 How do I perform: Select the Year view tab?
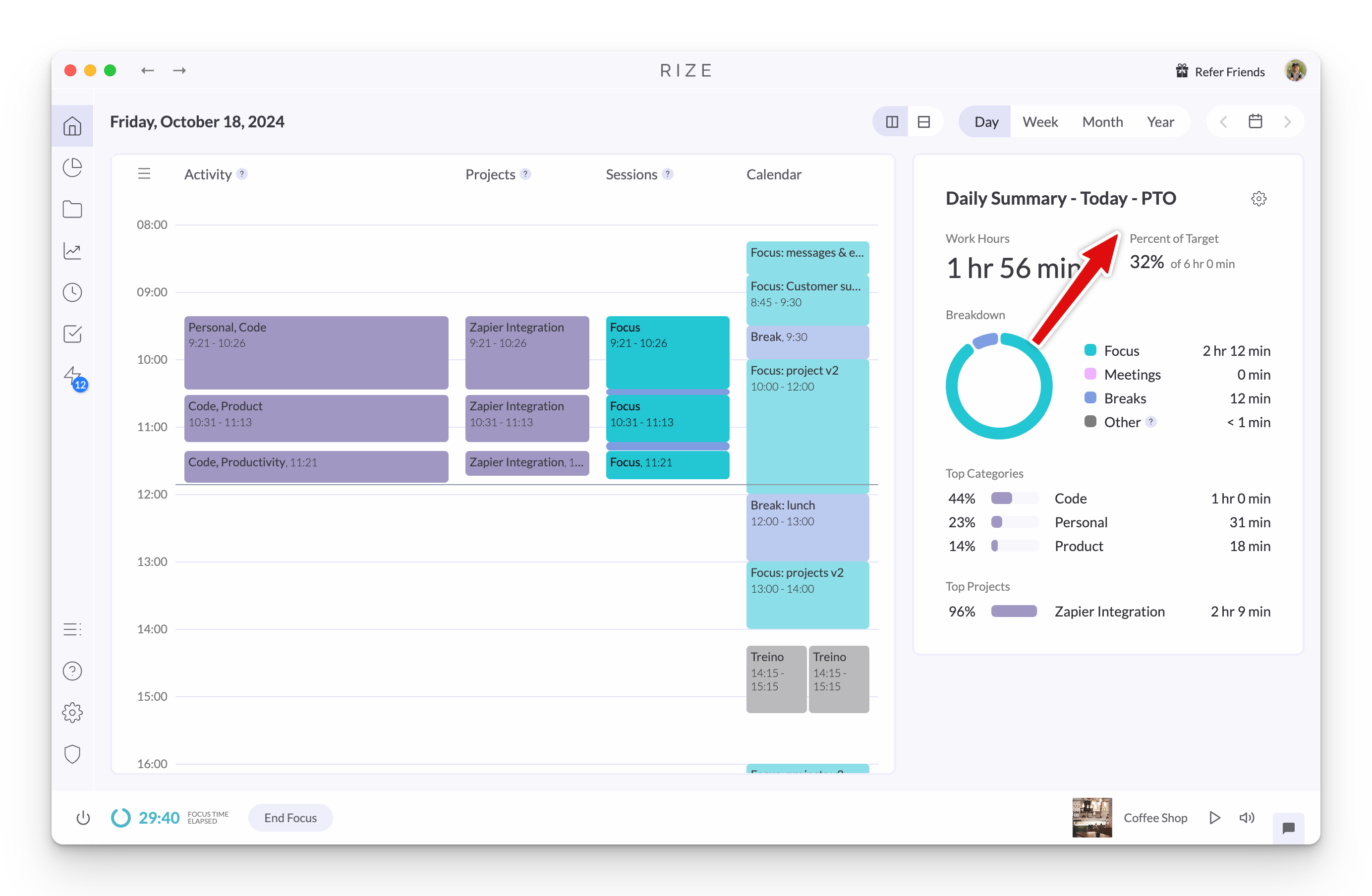[1160, 121]
